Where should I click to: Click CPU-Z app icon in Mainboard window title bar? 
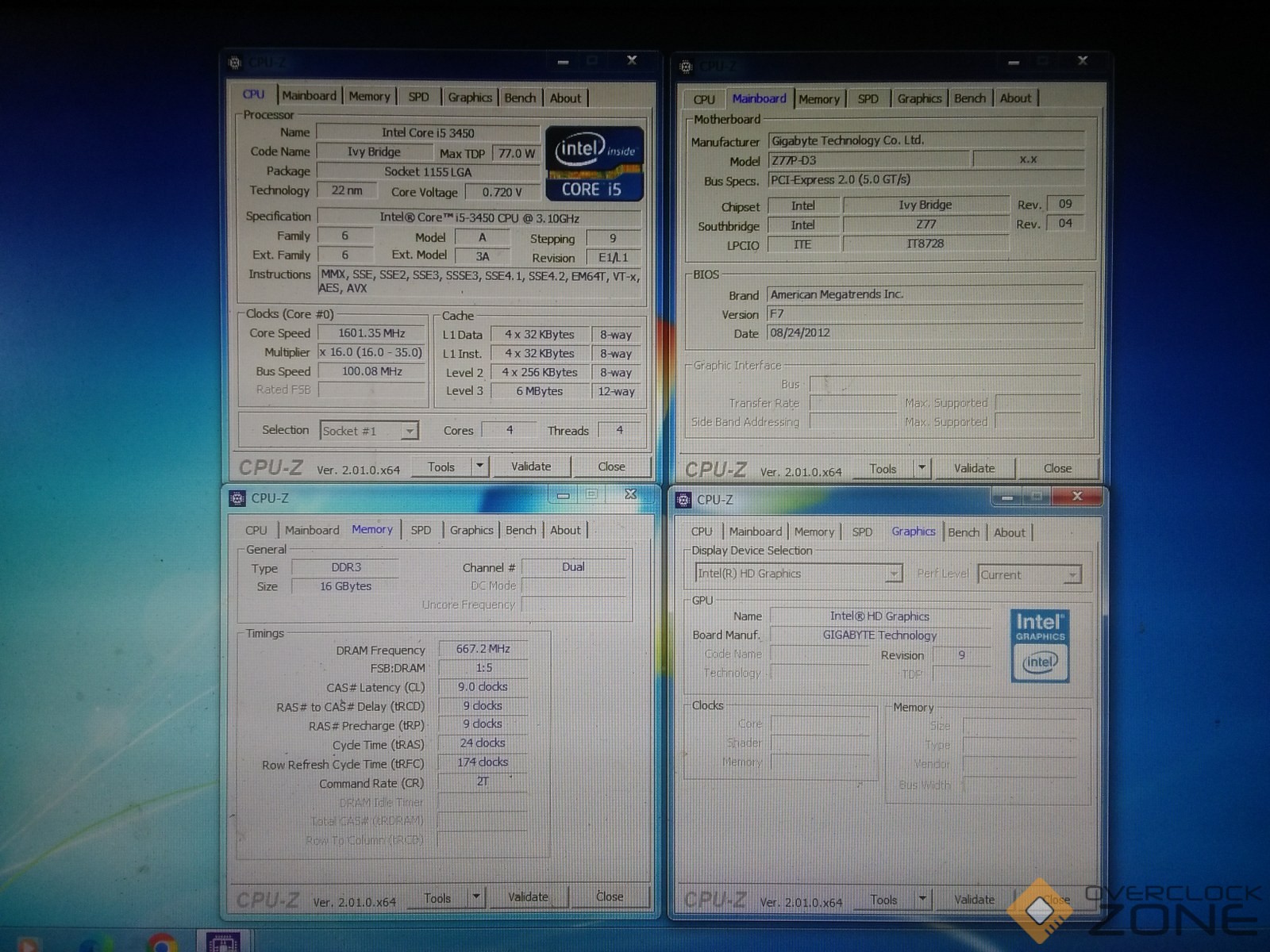tap(687, 67)
